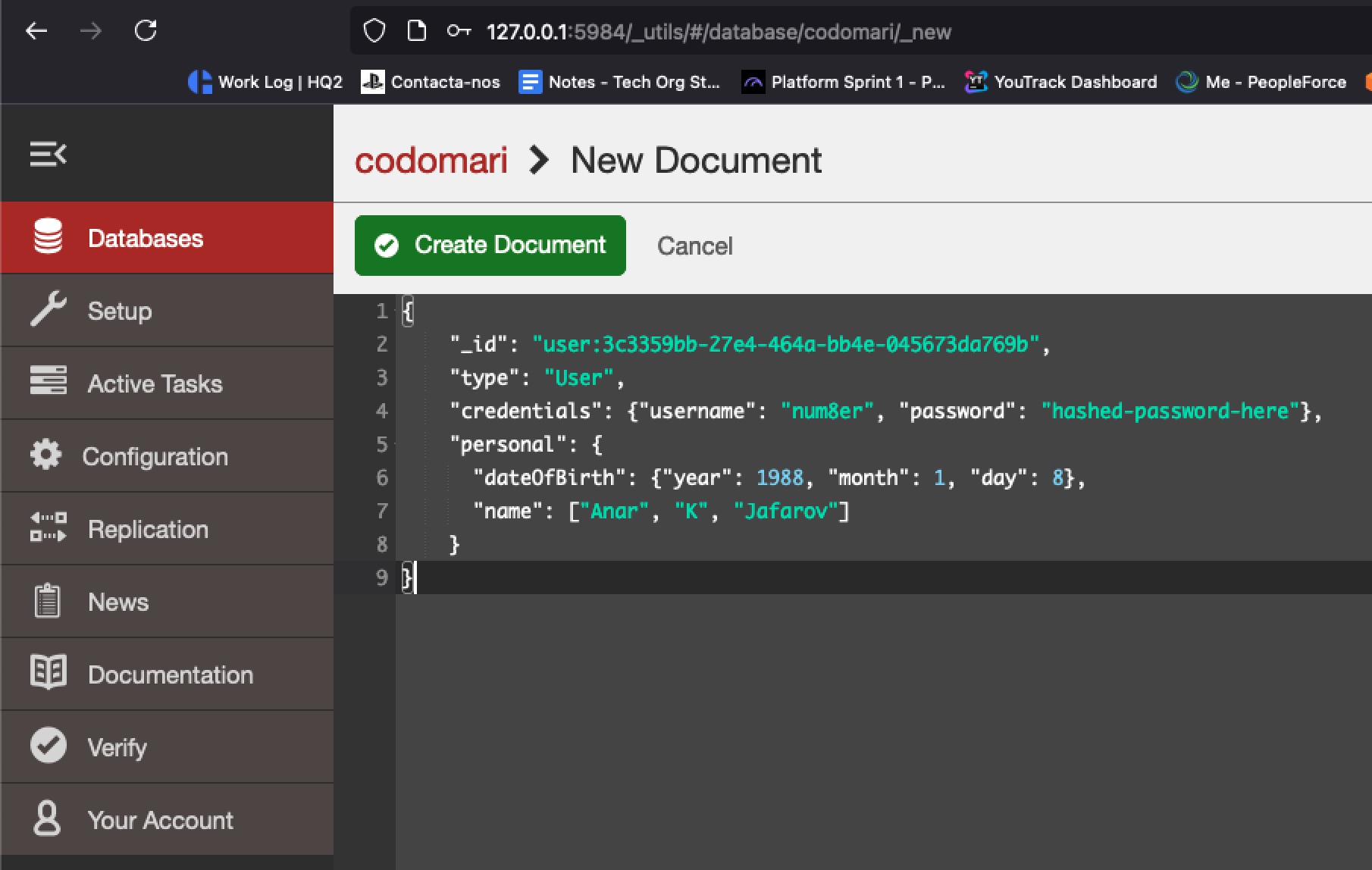Click the PlayStation Contacta-nos bookmark favicon
The width and height of the screenshot is (1372, 870).
pyautogui.click(x=372, y=82)
